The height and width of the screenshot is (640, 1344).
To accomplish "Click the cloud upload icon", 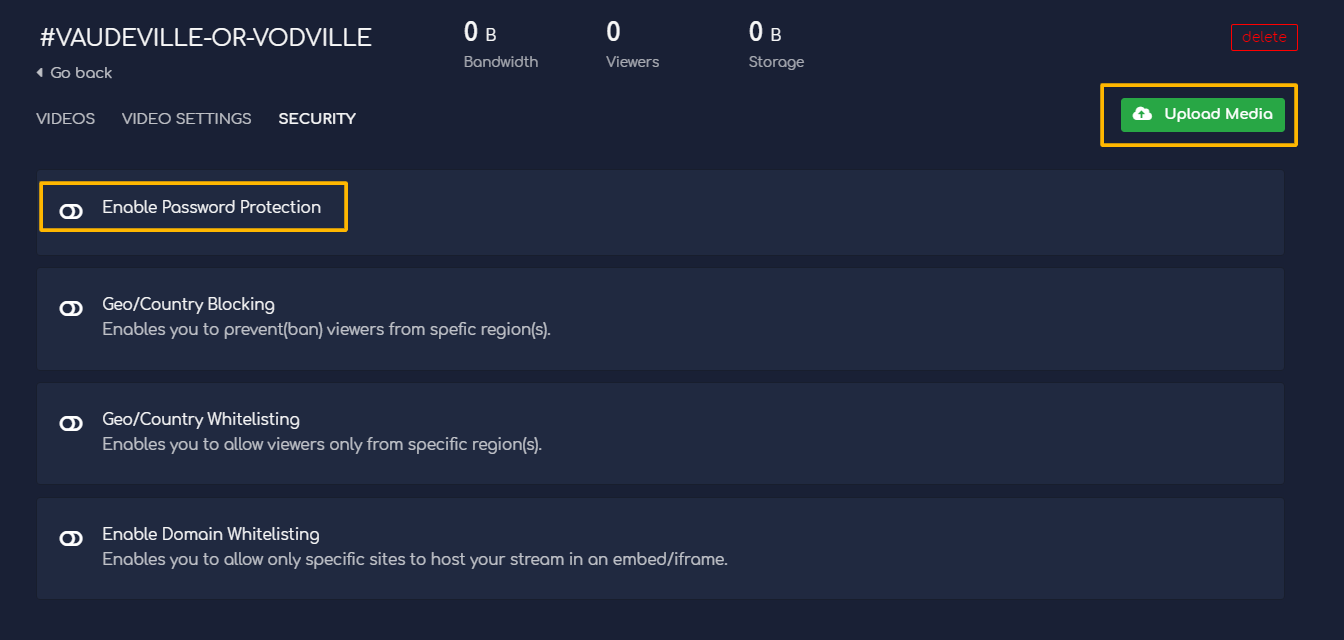I will (1142, 114).
